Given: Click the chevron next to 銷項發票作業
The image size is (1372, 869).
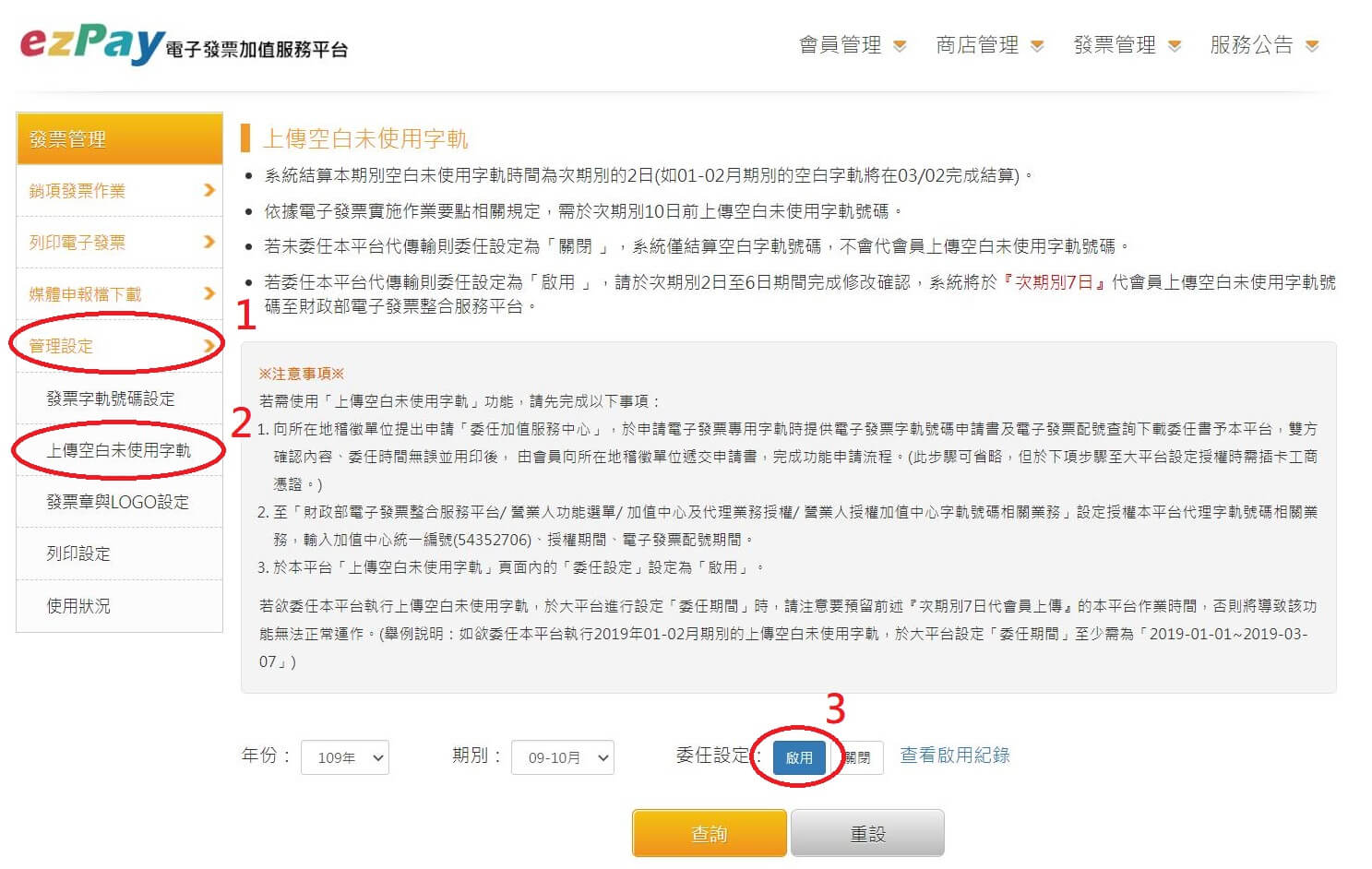Looking at the screenshot, I should 209,190.
